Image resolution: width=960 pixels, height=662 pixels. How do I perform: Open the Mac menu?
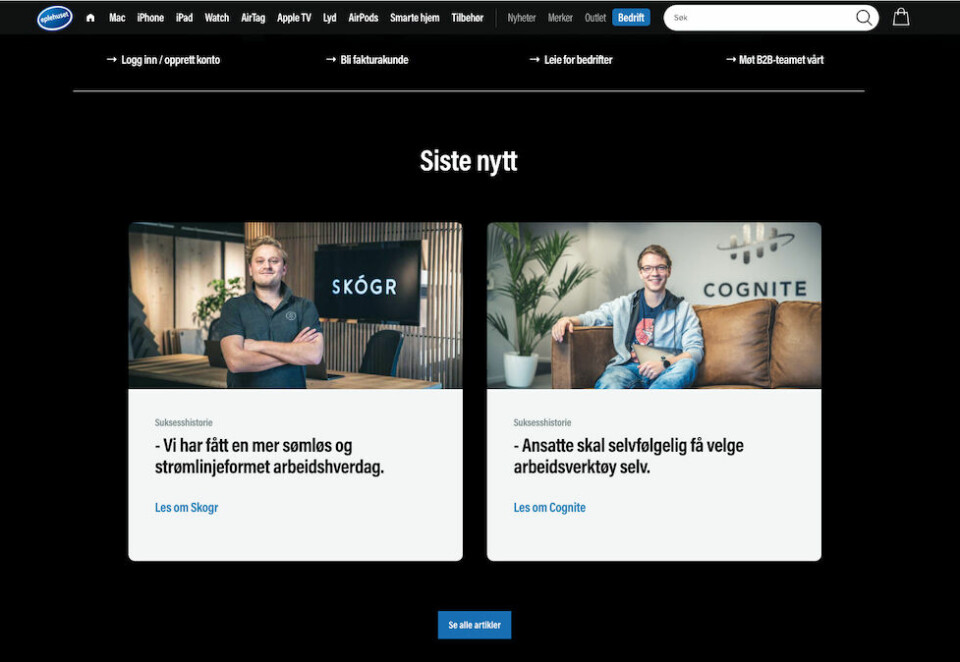click(x=117, y=18)
